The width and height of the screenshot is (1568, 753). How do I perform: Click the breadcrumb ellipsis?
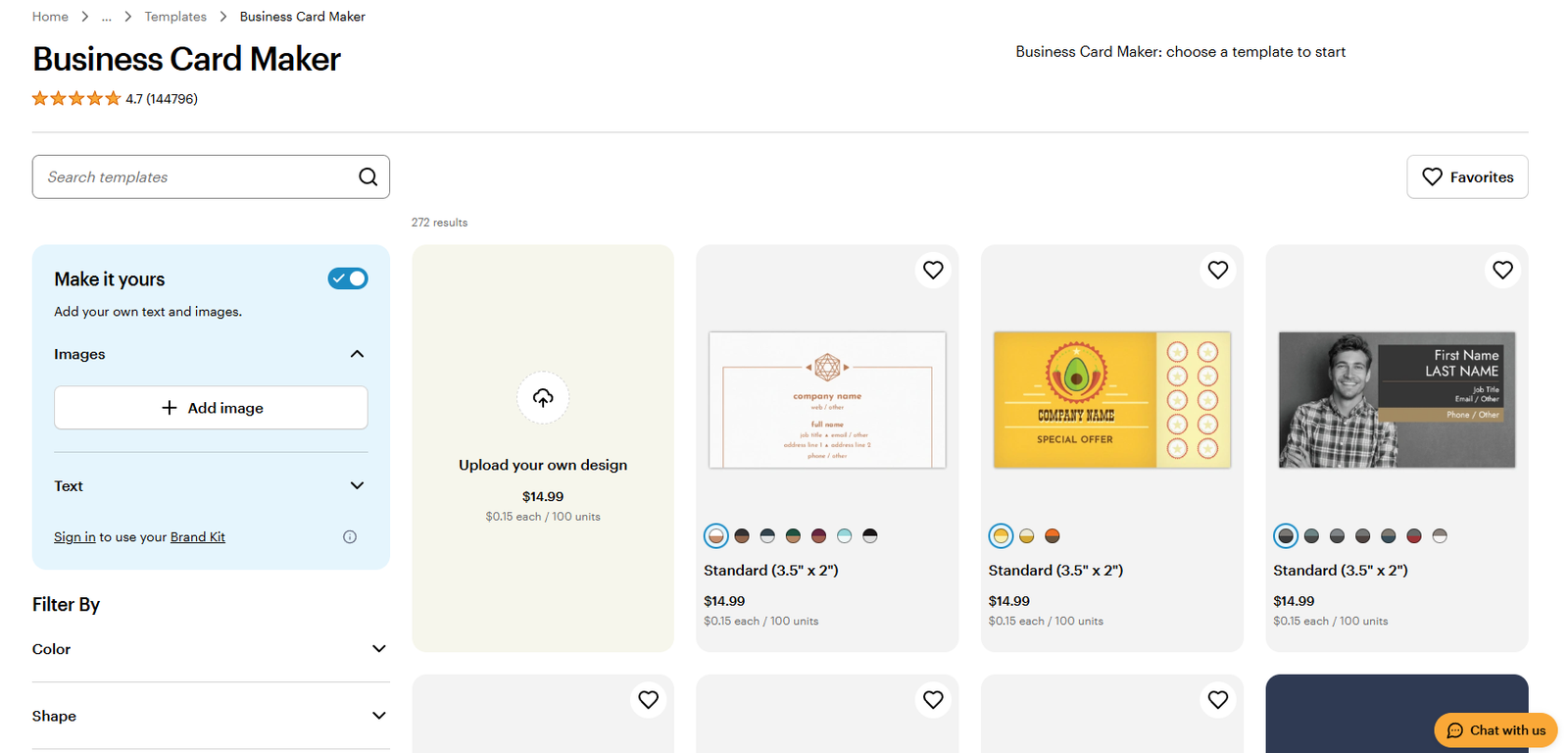106,17
